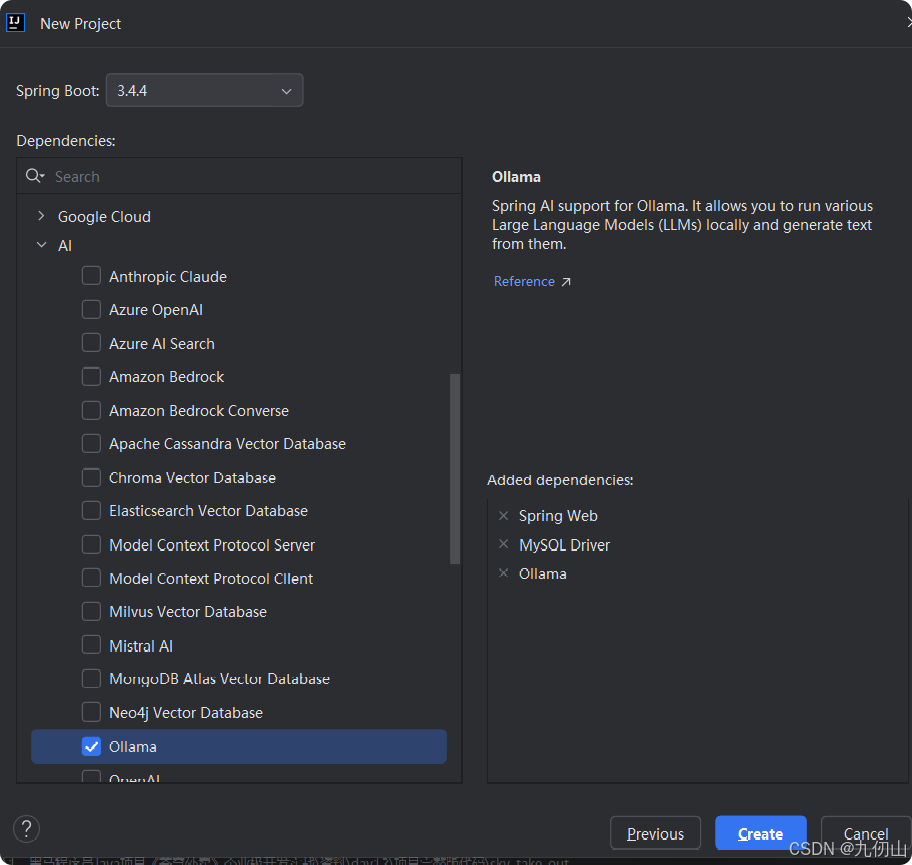Focus the dependencies Search field
This screenshot has width=912, height=865.
[x=238, y=176]
